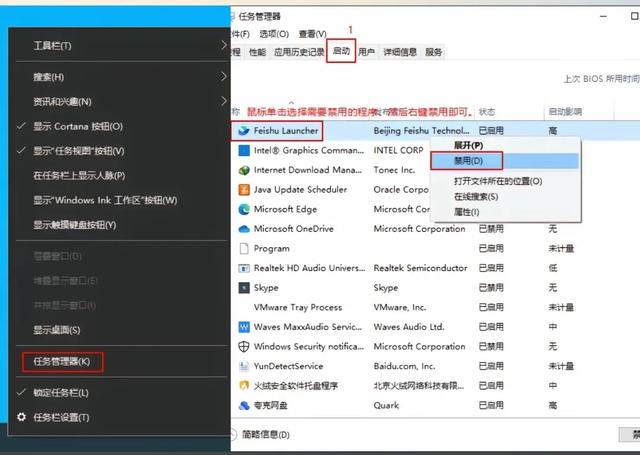Viewport: 640px width, 455px height.
Task: Select the Microsoft Edge row name
Action: pyautogui.click(x=285, y=209)
